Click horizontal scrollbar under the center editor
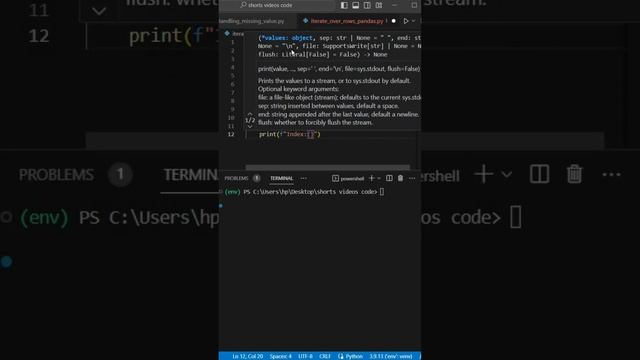The image size is (640, 360). pyautogui.click(x=327, y=167)
